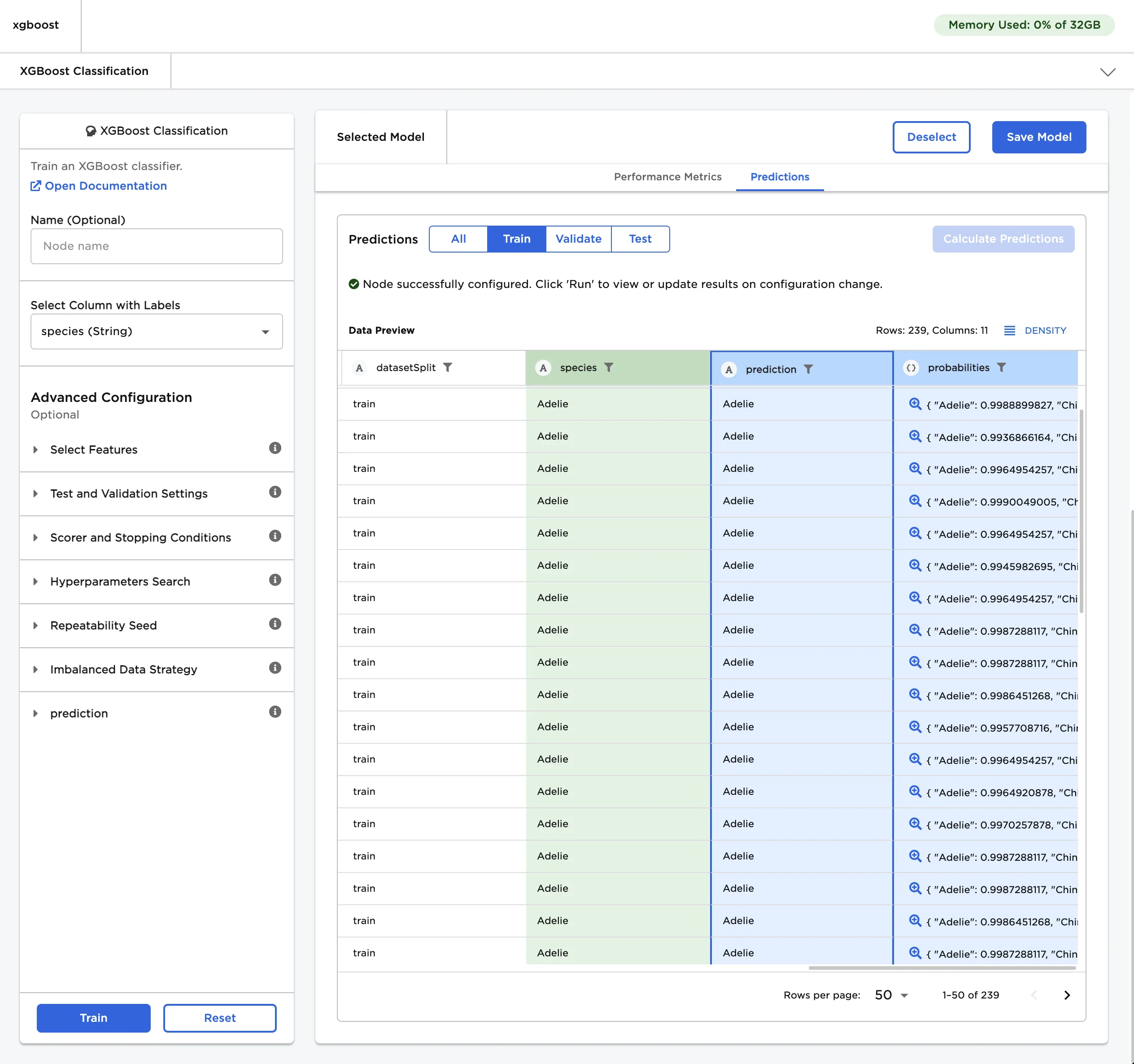Click the info icon next to Select Features

[x=275, y=449]
